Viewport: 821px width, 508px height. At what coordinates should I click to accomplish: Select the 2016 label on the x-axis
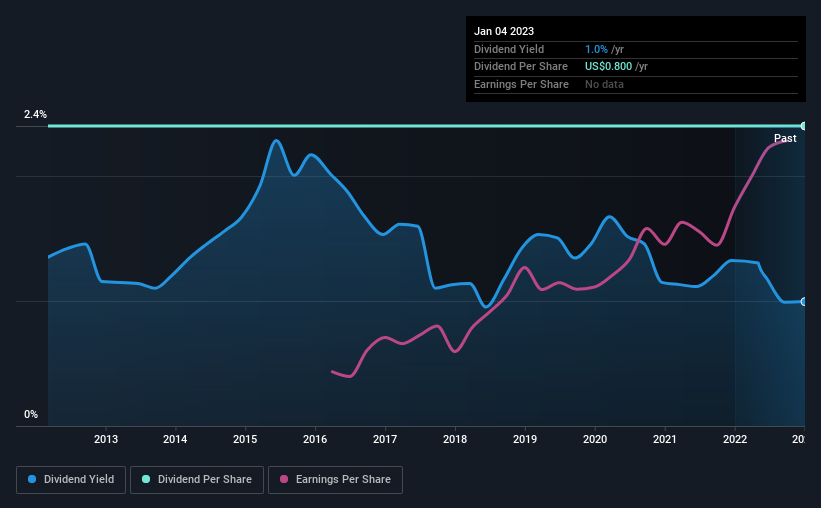click(315, 439)
